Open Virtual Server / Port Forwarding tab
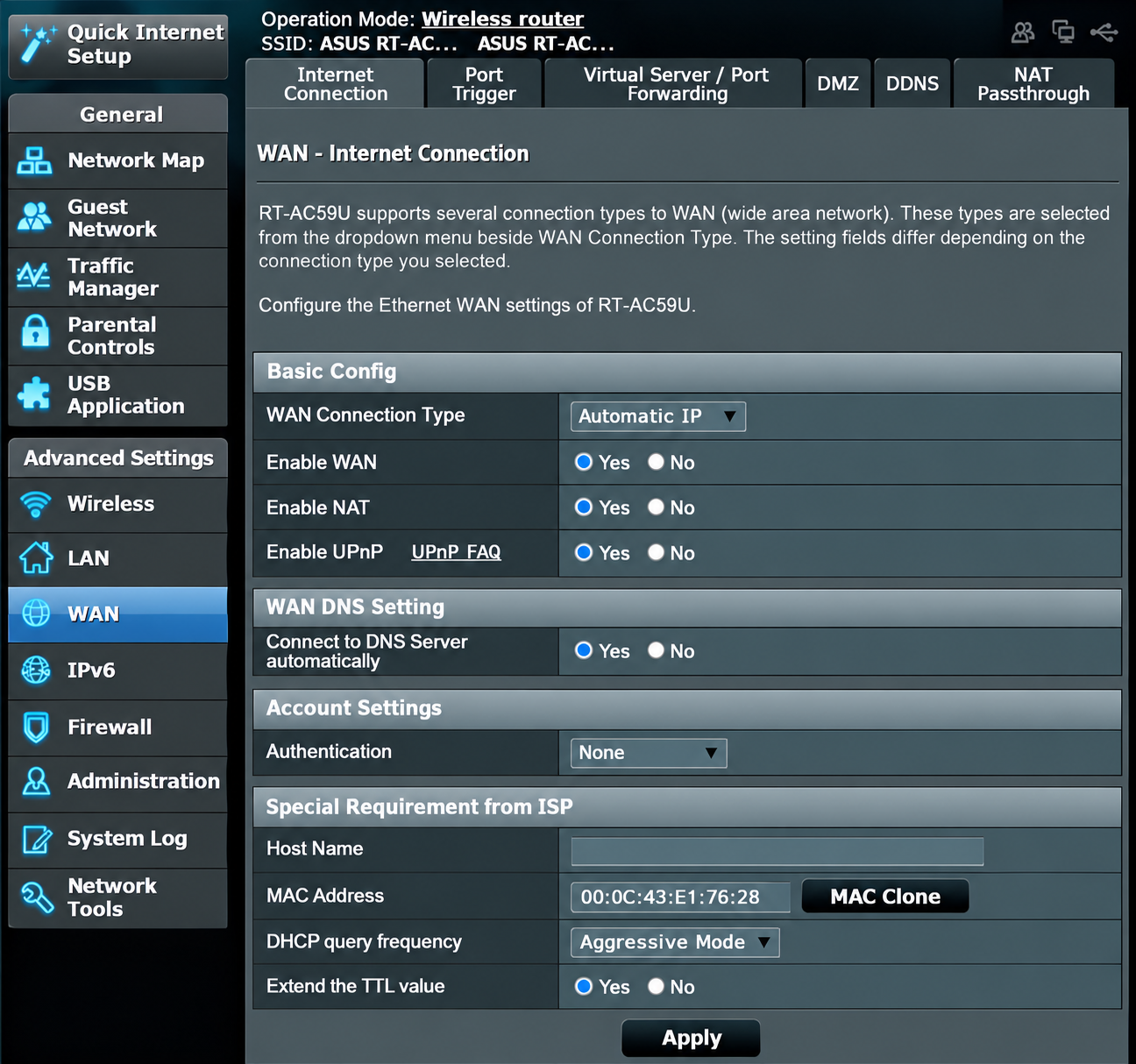This screenshot has width=1136, height=1064. (x=675, y=84)
